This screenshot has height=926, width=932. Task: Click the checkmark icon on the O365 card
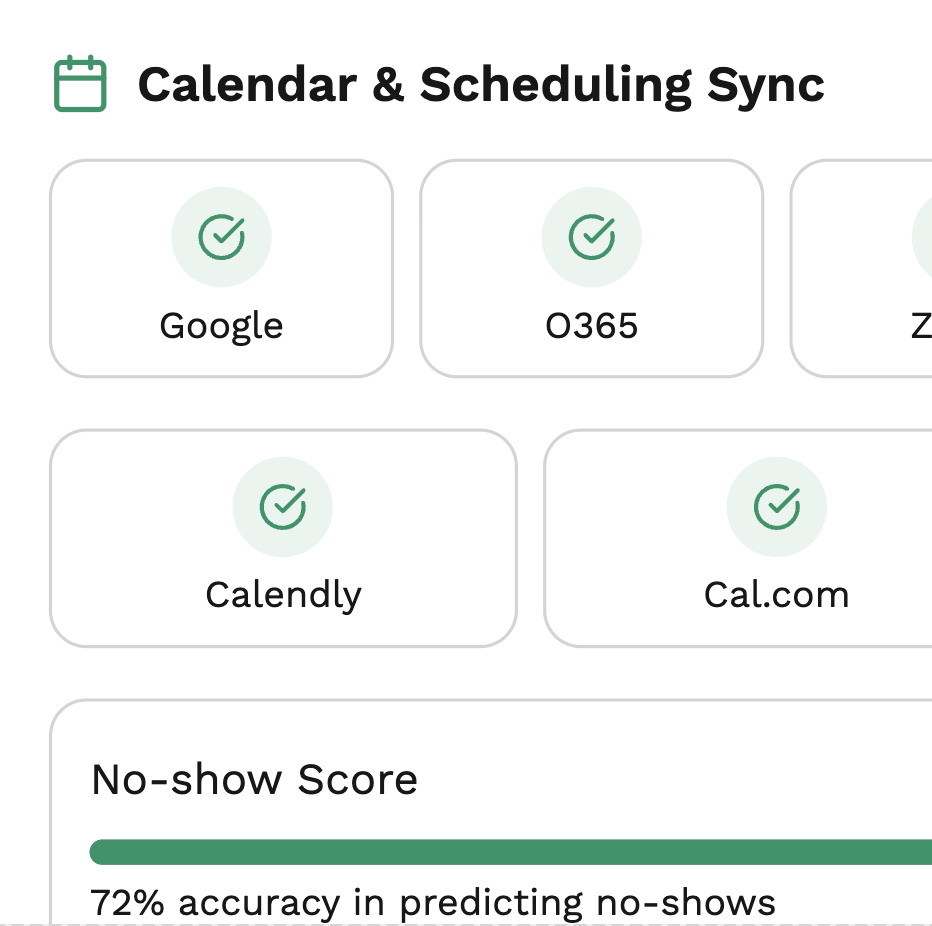[591, 236]
